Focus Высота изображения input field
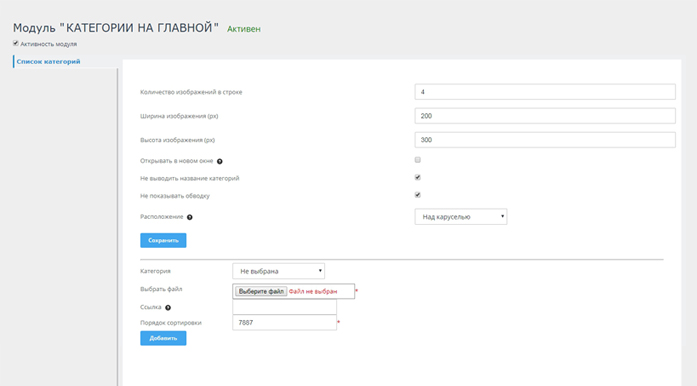The height and width of the screenshot is (386, 697). coord(545,140)
